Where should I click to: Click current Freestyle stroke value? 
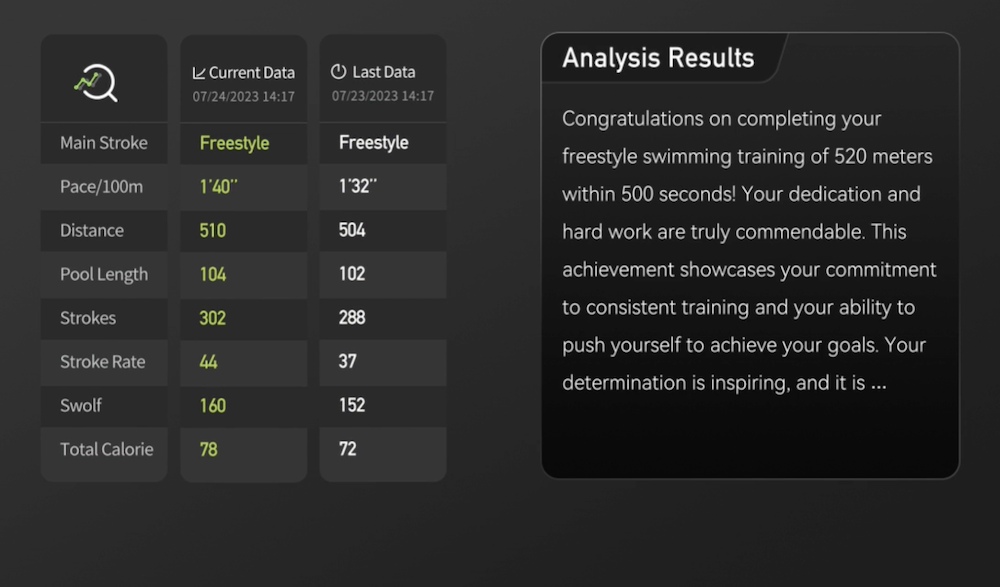point(234,143)
